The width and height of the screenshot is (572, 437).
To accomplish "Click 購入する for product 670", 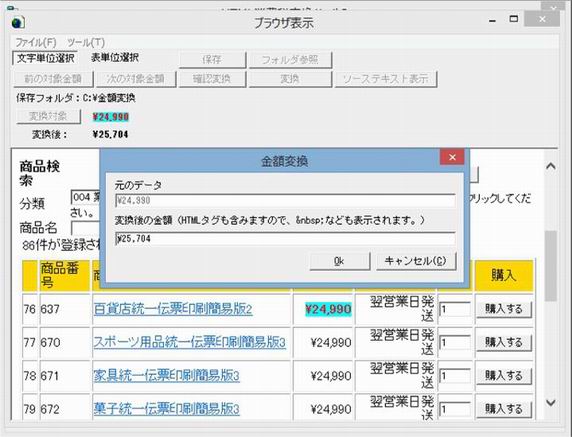I will [504, 343].
